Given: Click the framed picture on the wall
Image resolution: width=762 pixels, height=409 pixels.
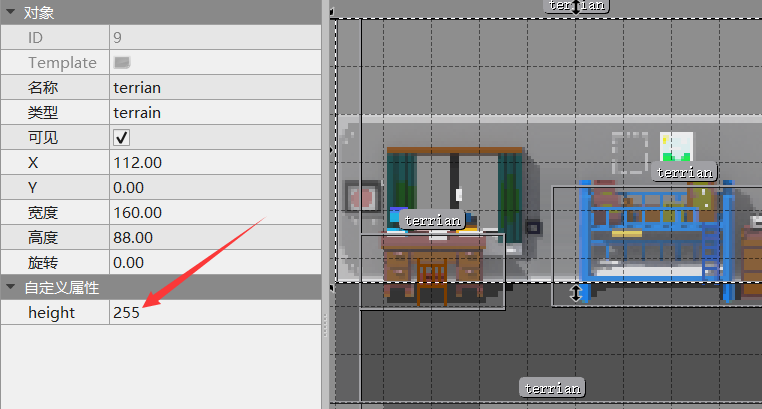Looking at the screenshot, I should 363,196.
